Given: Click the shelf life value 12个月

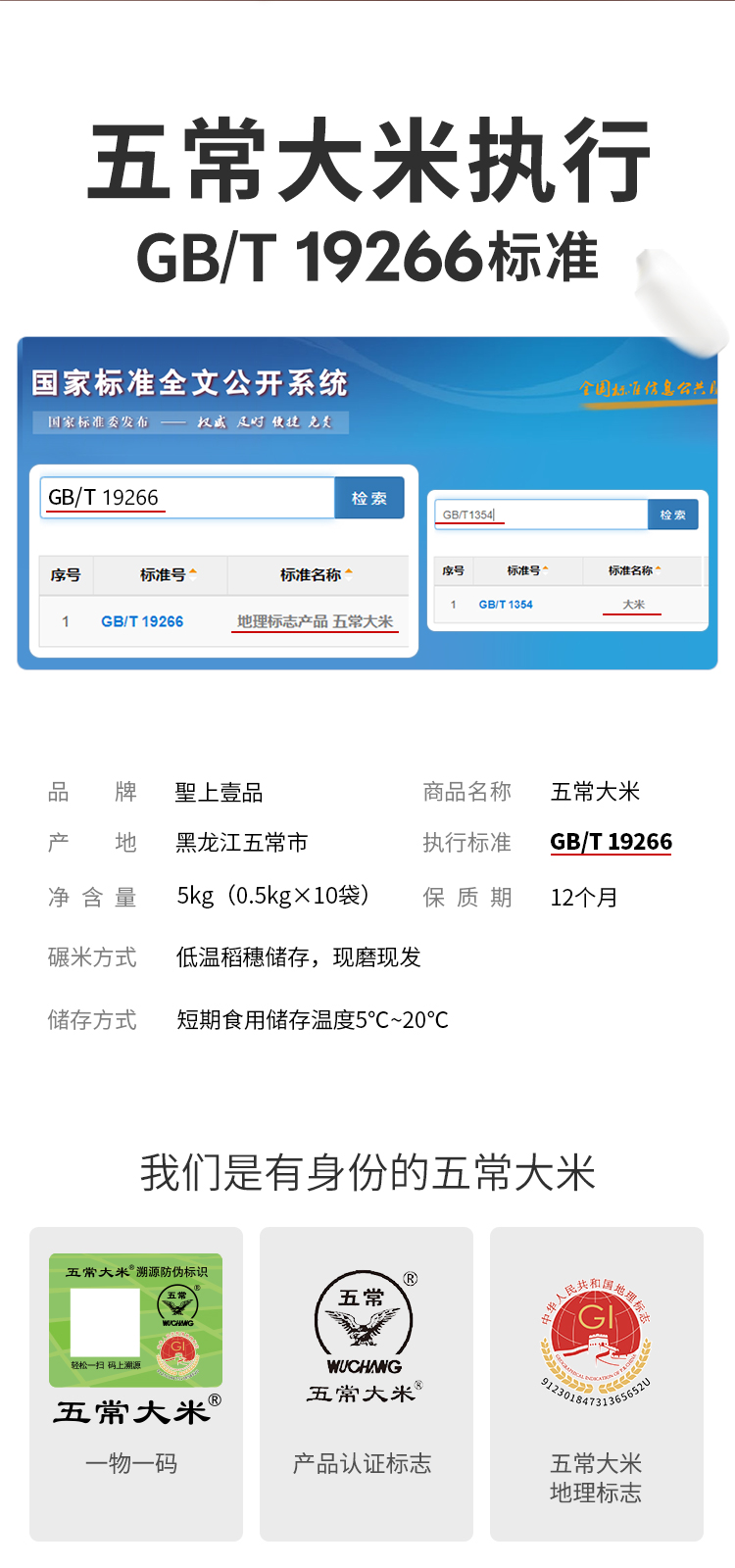Looking at the screenshot, I should pyautogui.click(x=584, y=898).
